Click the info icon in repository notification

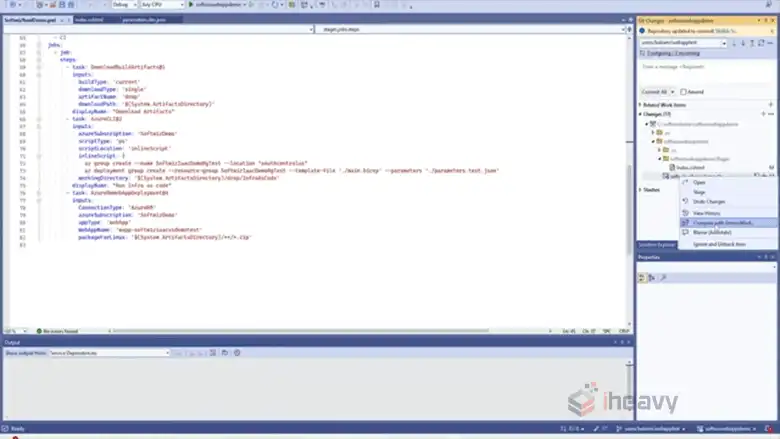(x=642, y=31)
